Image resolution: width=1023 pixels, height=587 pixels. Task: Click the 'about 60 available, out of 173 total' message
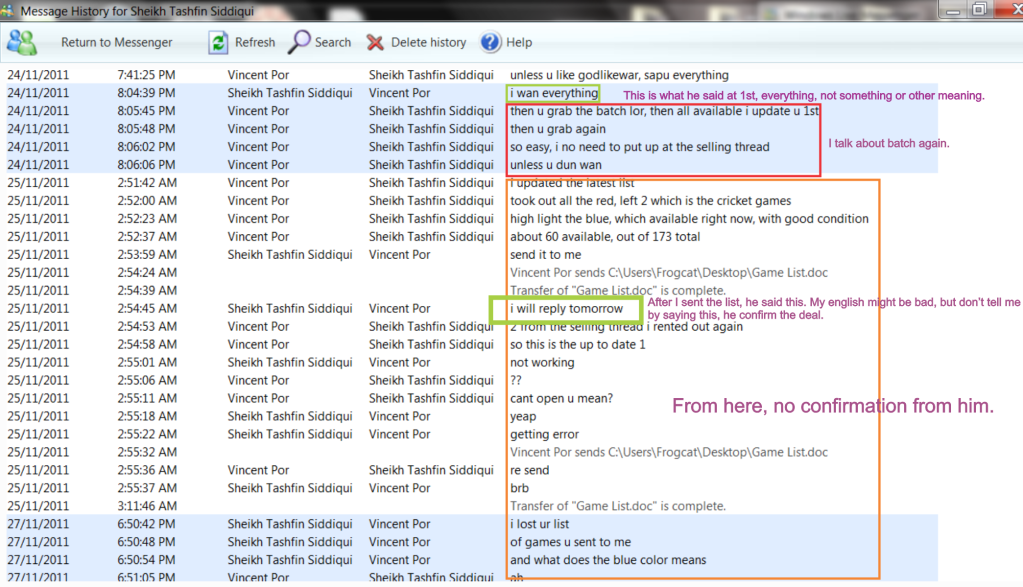coord(605,237)
